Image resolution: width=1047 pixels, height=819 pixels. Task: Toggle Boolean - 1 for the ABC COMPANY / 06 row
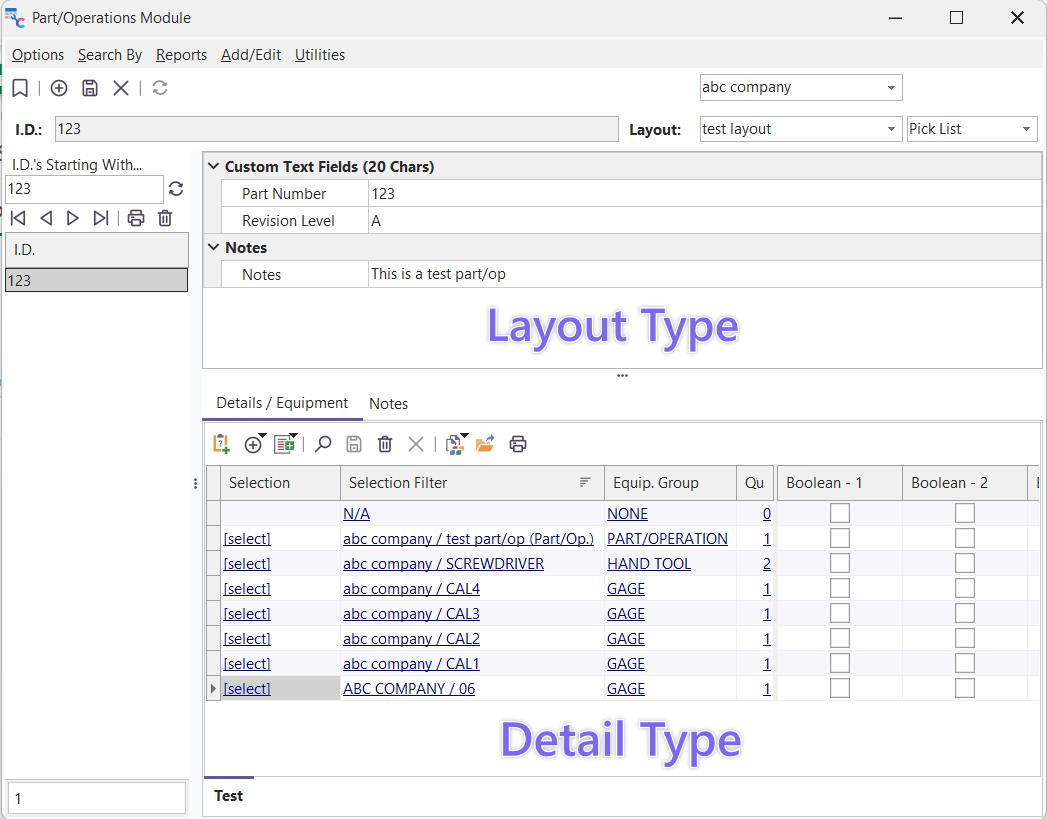tap(840, 688)
